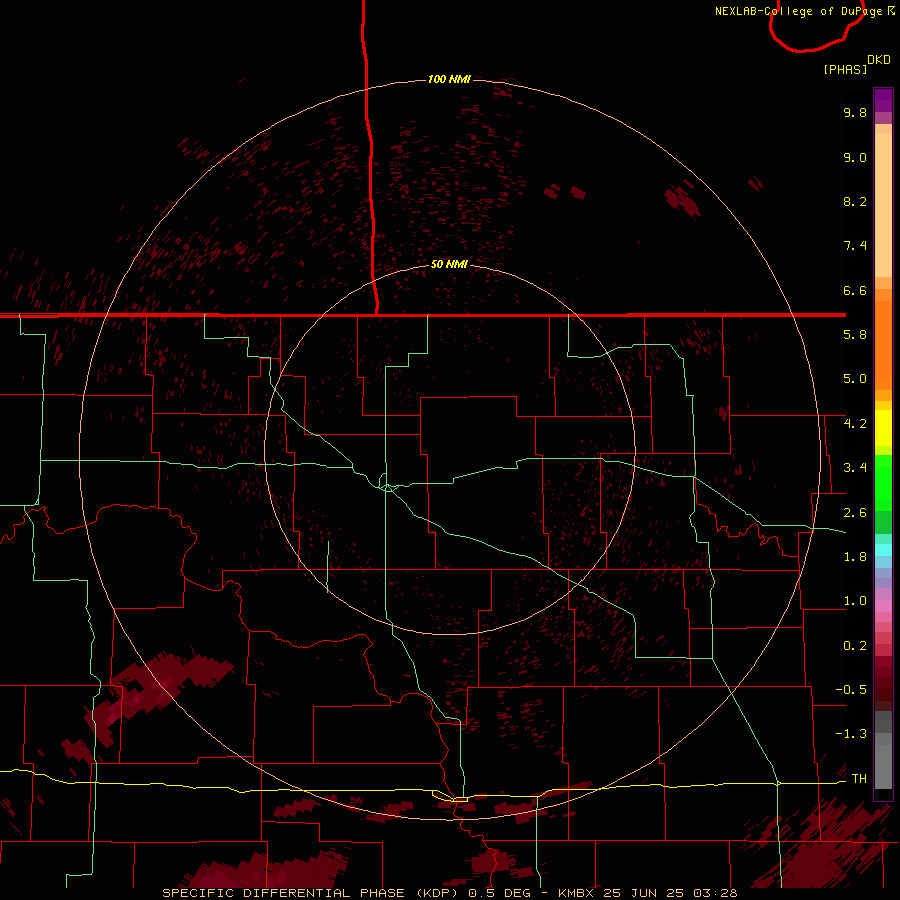900x900 pixels.
Task: Pick the purple segment atop the color bar
Action: tap(883, 100)
